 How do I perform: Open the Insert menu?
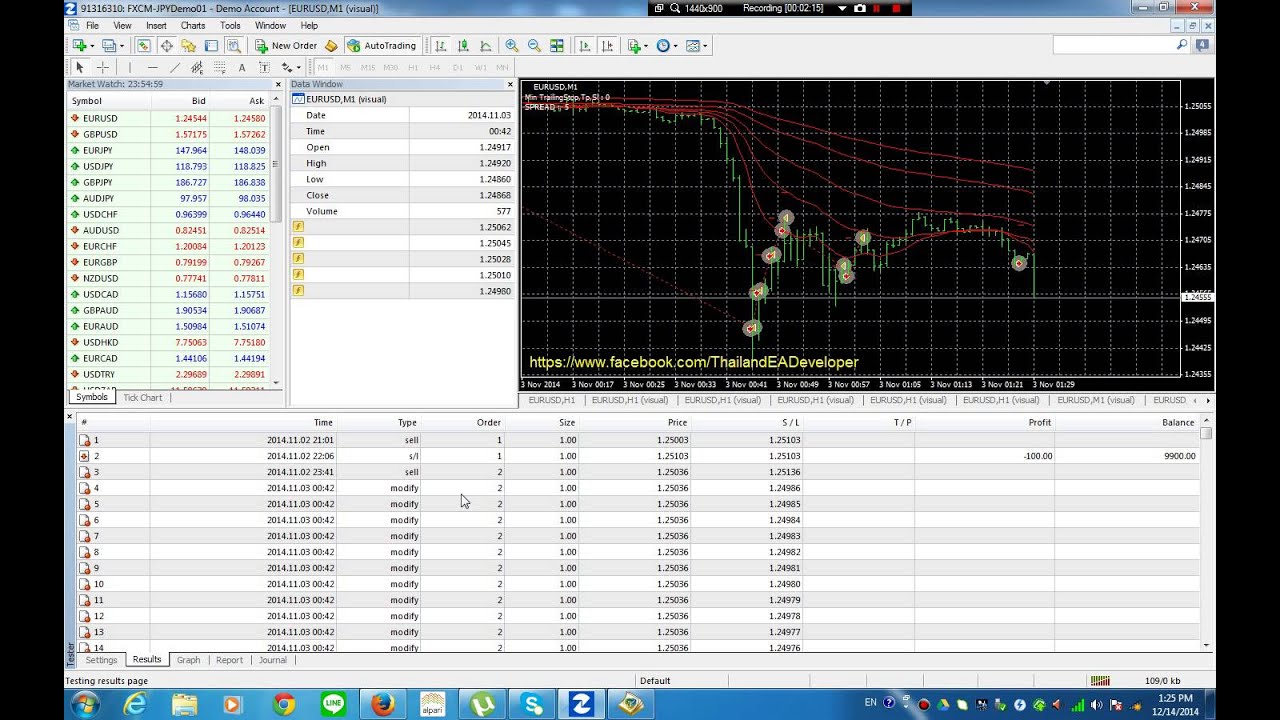156,25
